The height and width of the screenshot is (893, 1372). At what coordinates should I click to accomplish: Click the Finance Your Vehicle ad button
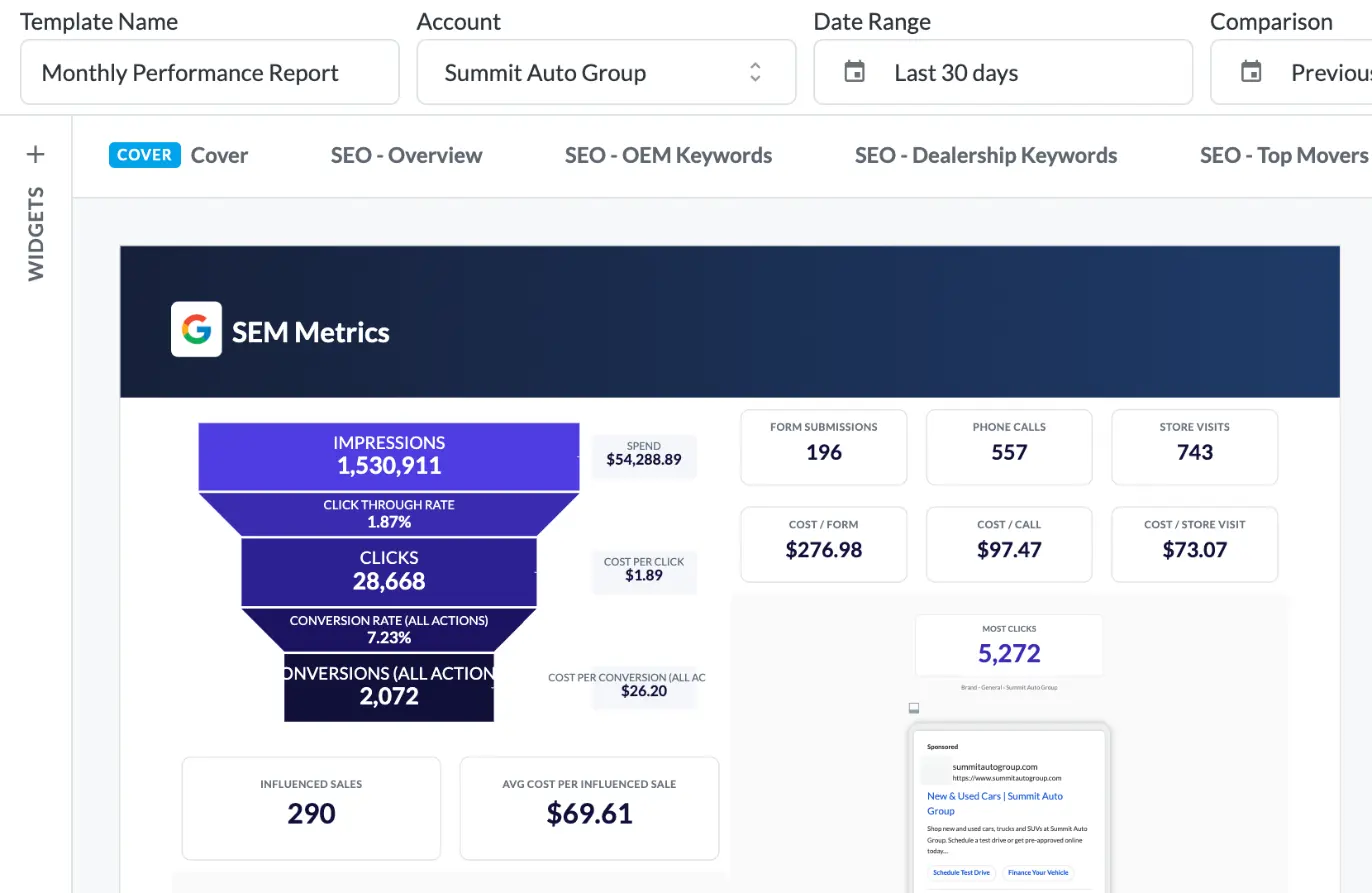tap(1039, 873)
